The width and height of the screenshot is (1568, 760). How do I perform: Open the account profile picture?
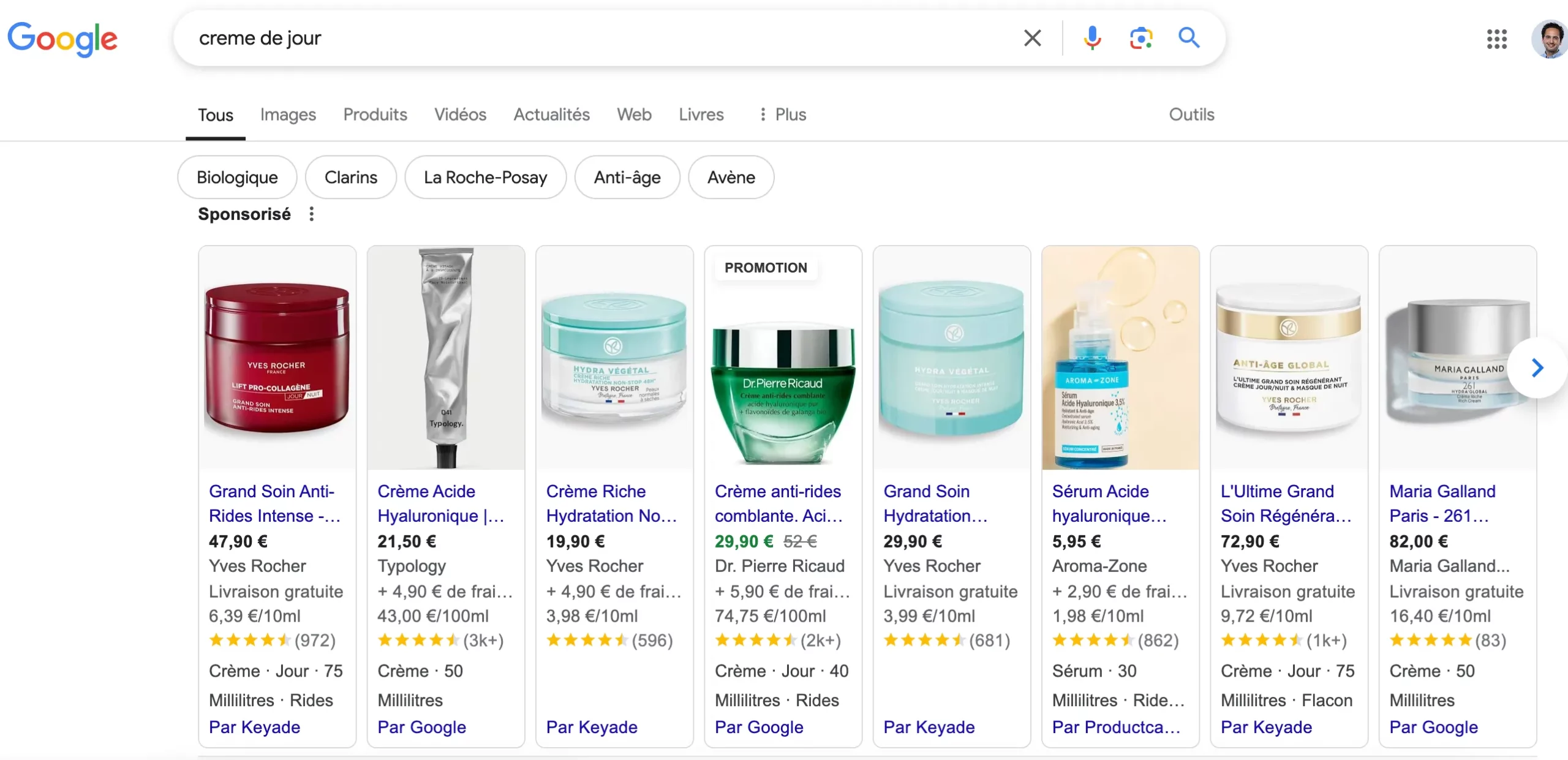point(1550,39)
